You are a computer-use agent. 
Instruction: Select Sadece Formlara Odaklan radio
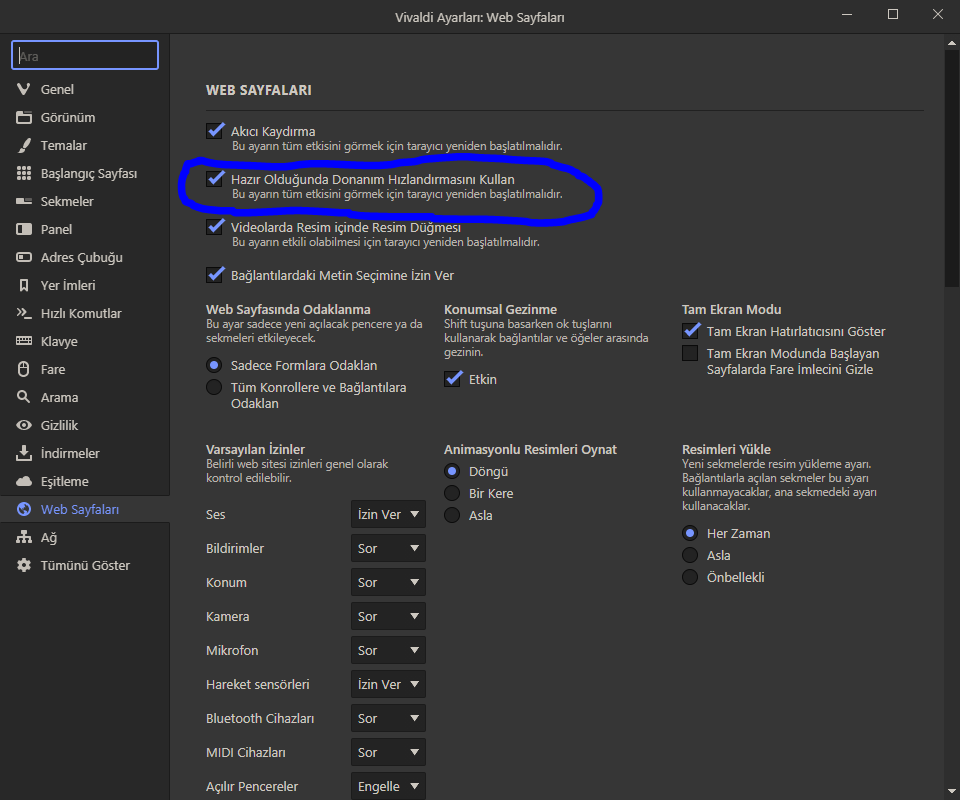214,365
